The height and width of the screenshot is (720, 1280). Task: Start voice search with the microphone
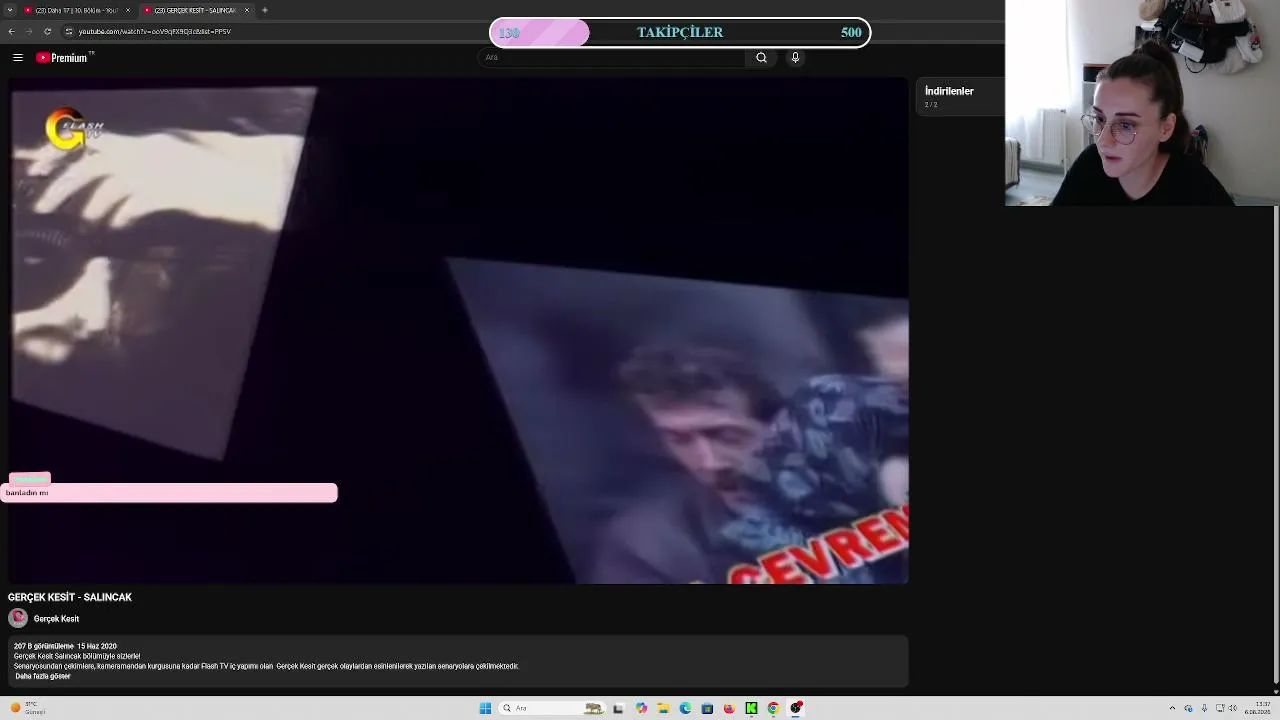(x=795, y=58)
